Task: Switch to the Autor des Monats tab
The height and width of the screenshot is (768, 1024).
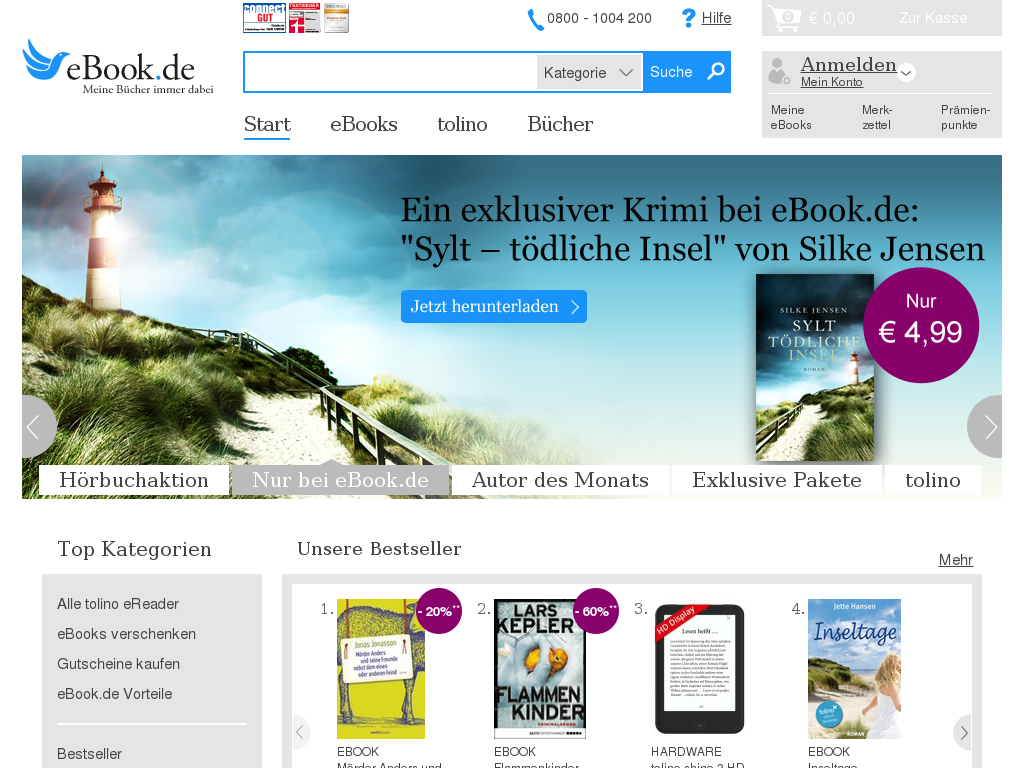Action: pos(560,480)
